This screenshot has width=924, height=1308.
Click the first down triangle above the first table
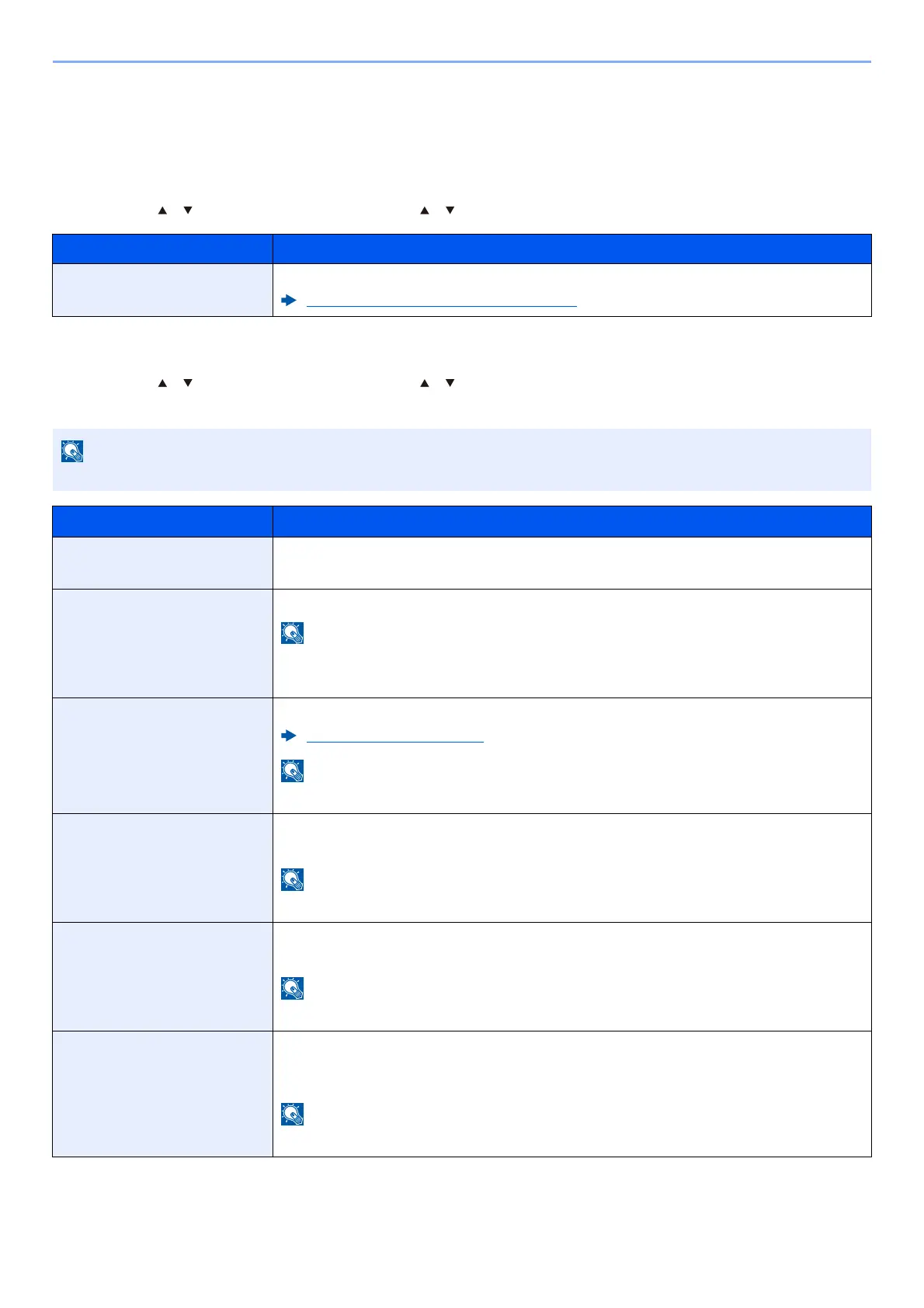[x=188, y=210]
